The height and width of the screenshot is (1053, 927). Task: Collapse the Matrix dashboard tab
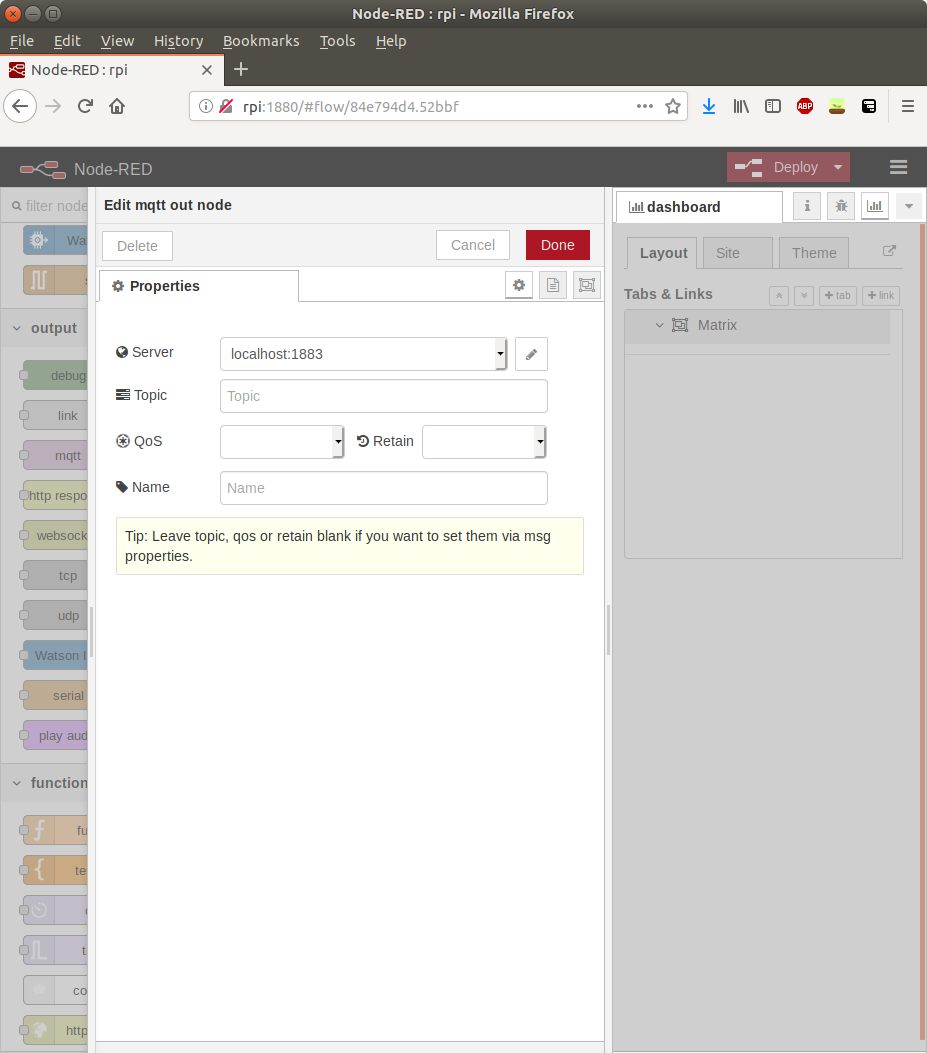coord(659,325)
